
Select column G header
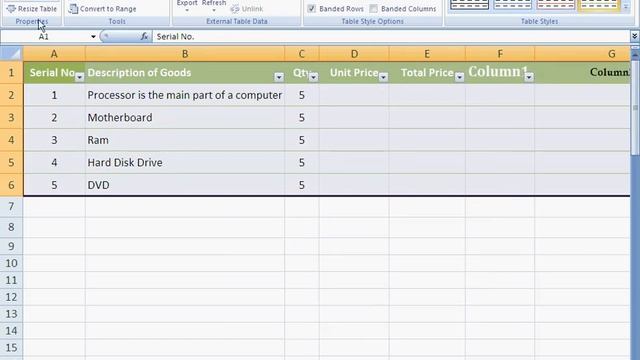click(582, 54)
